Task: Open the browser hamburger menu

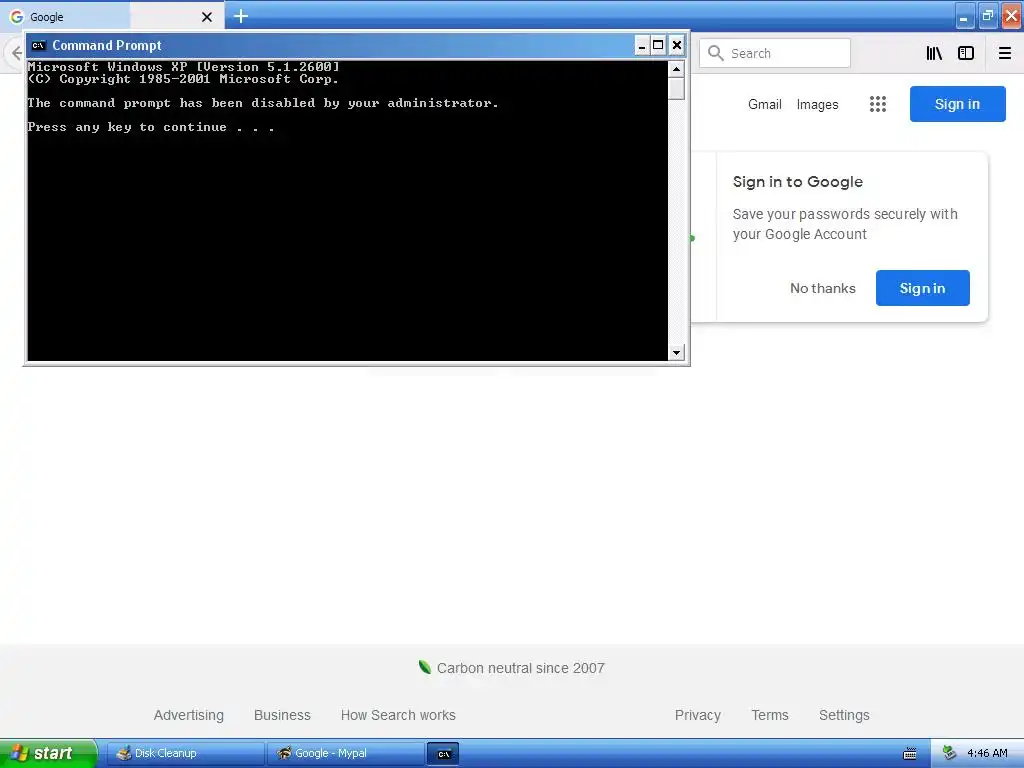Action: click(x=1005, y=53)
